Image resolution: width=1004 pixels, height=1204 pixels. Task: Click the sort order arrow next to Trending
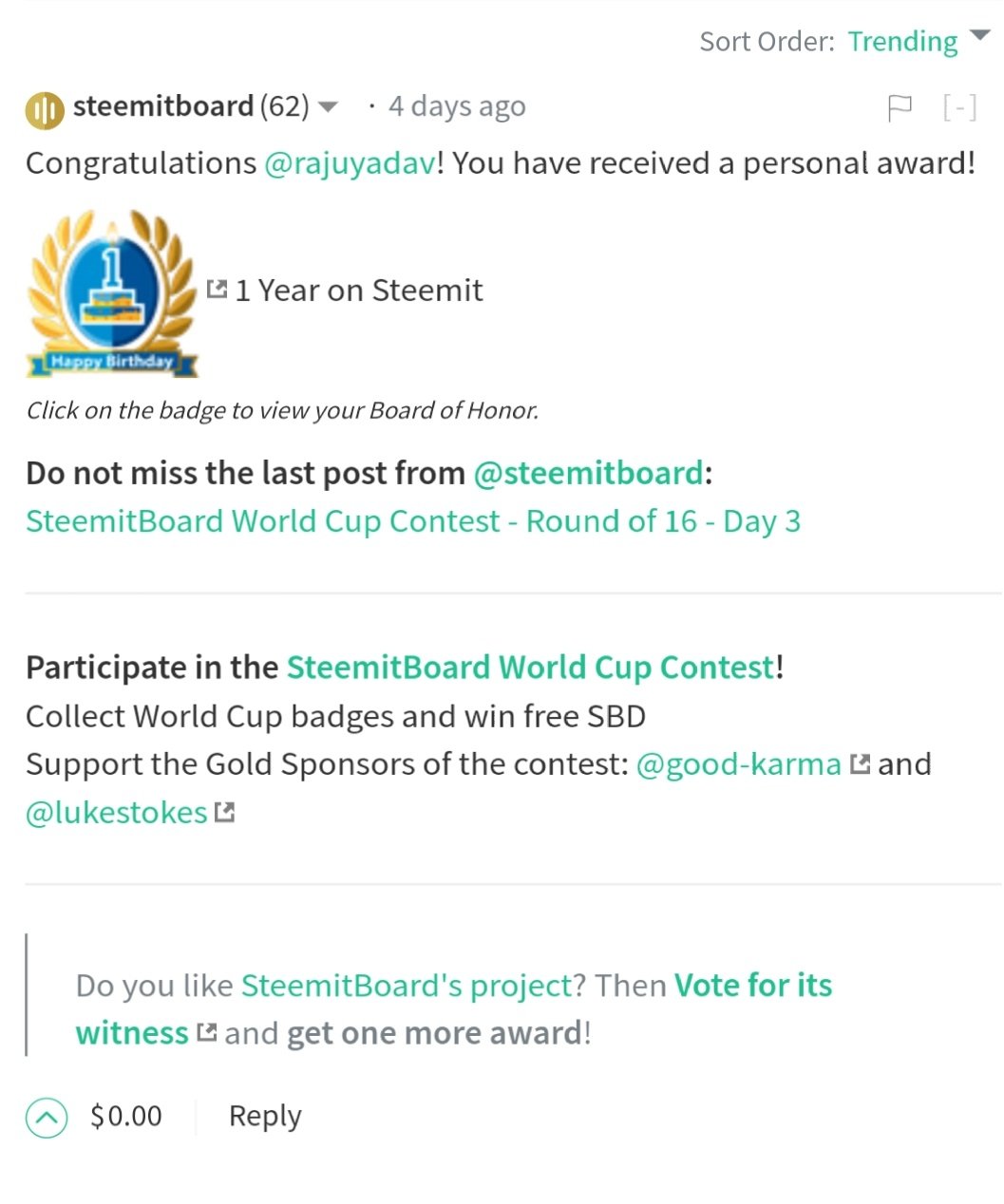979,38
